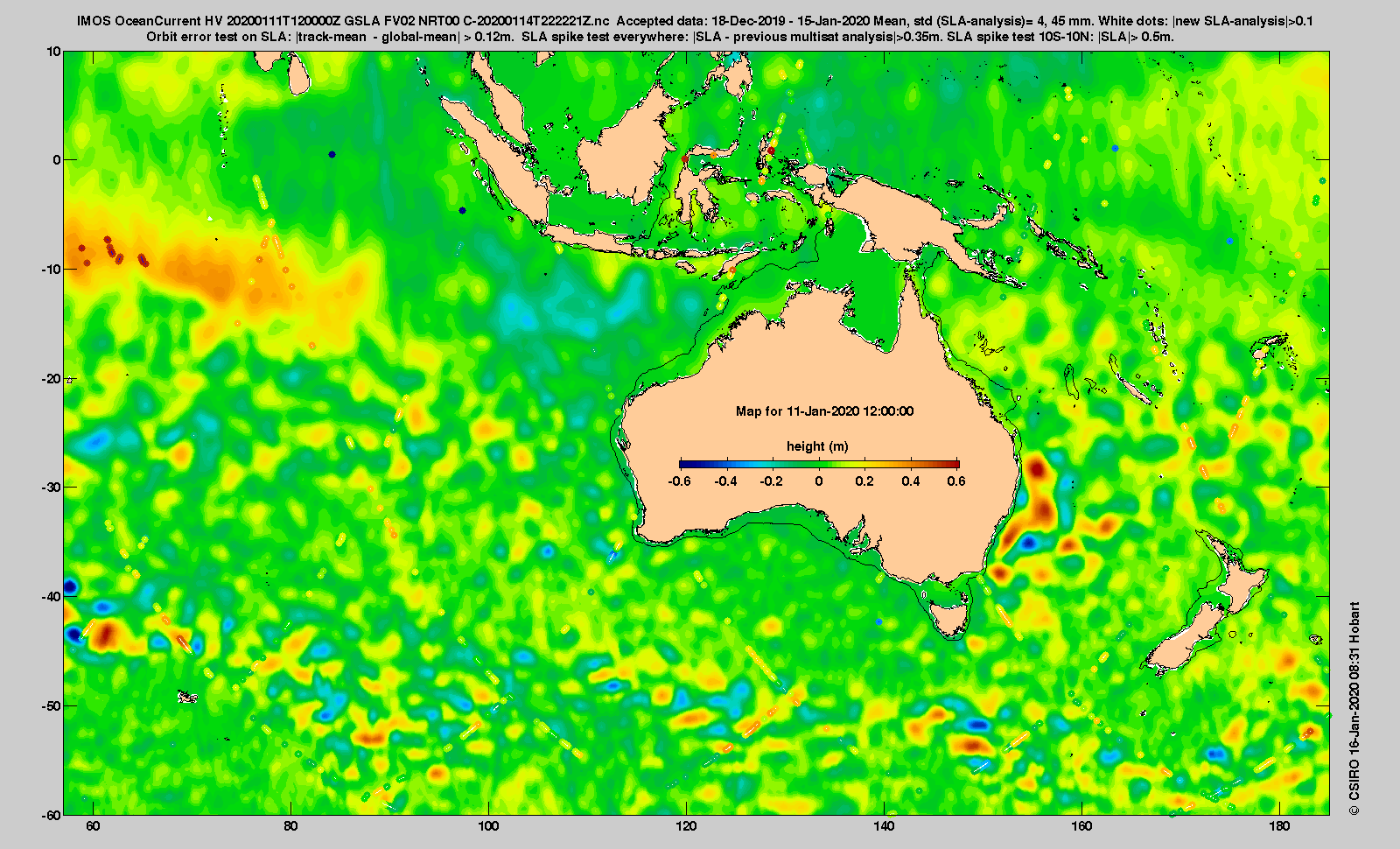1400x849 pixels.
Task: Click the 0.6 colorbar tick label
Action: (x=956, y=481)
